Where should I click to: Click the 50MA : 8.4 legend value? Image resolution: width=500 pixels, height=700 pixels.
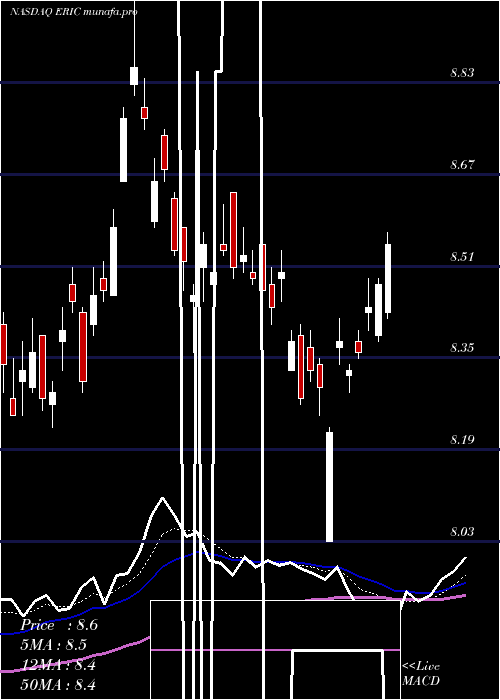pyautogui.click(x=58, y=684)
